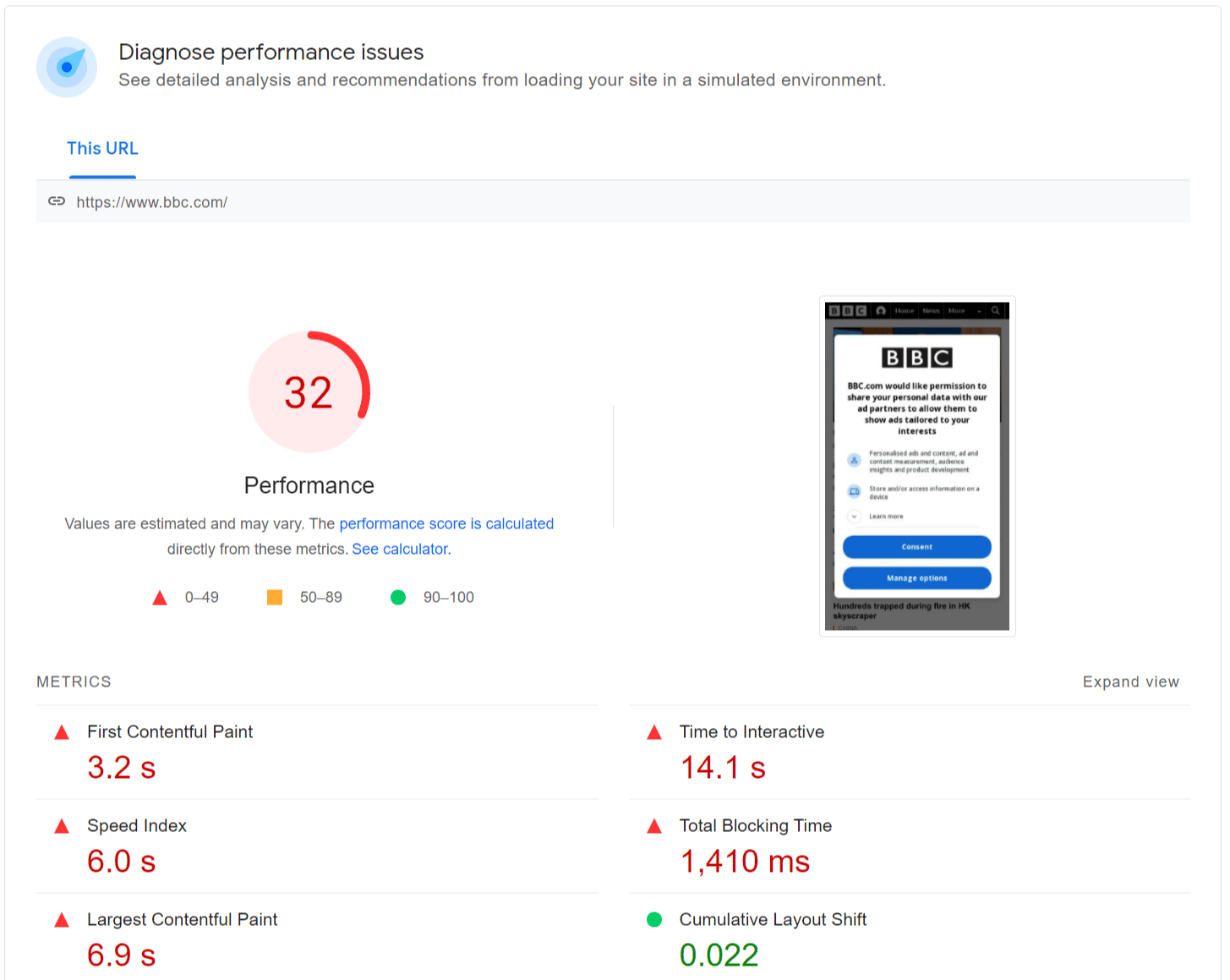Switch to the This URL tab
1230x980 pixels.
click(102, 148)
